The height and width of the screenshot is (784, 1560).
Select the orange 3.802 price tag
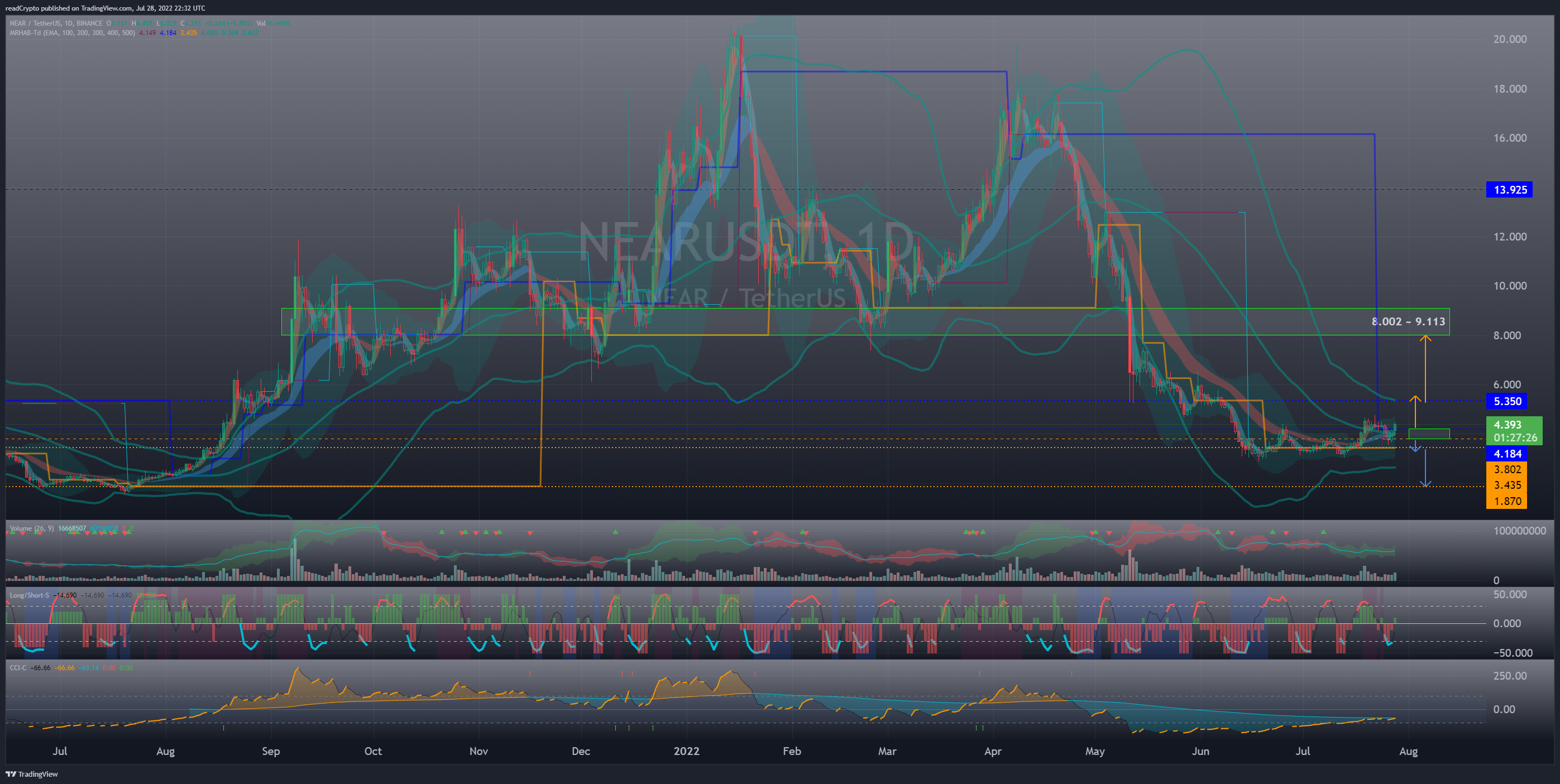coord(1507,469)
